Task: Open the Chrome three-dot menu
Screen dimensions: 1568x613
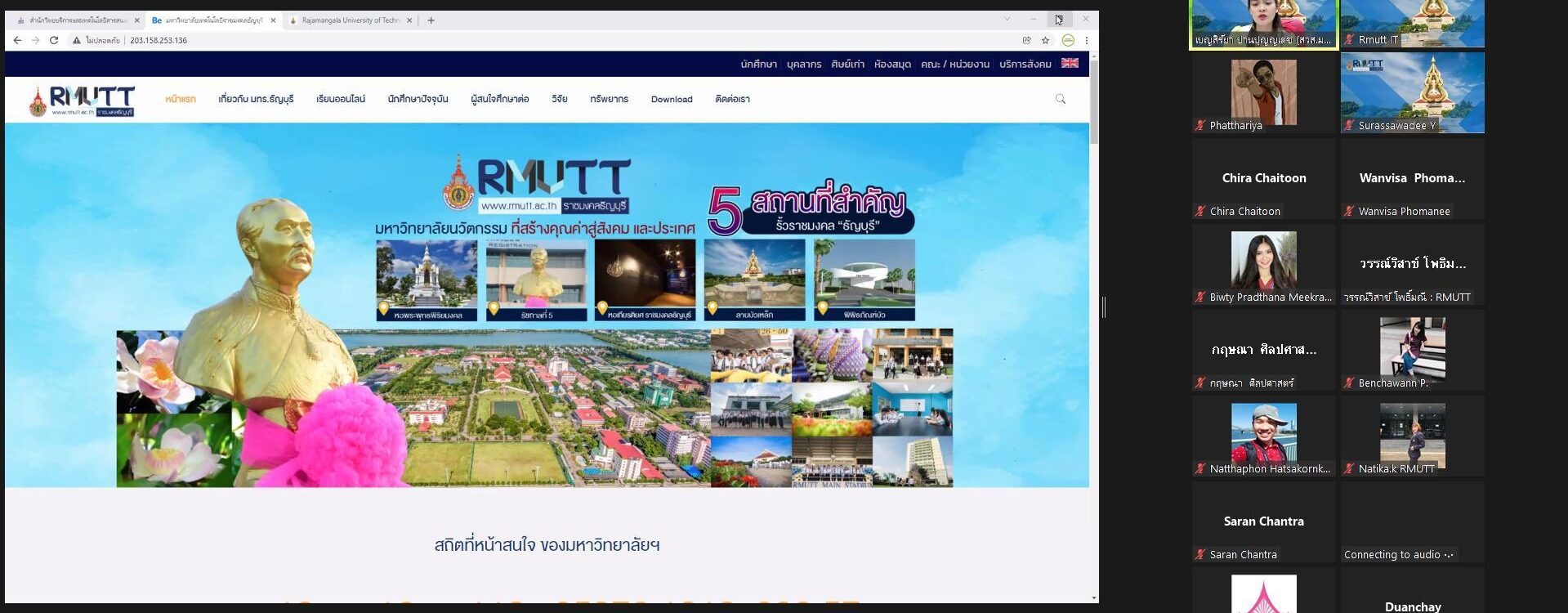Action: [1086, 40]
